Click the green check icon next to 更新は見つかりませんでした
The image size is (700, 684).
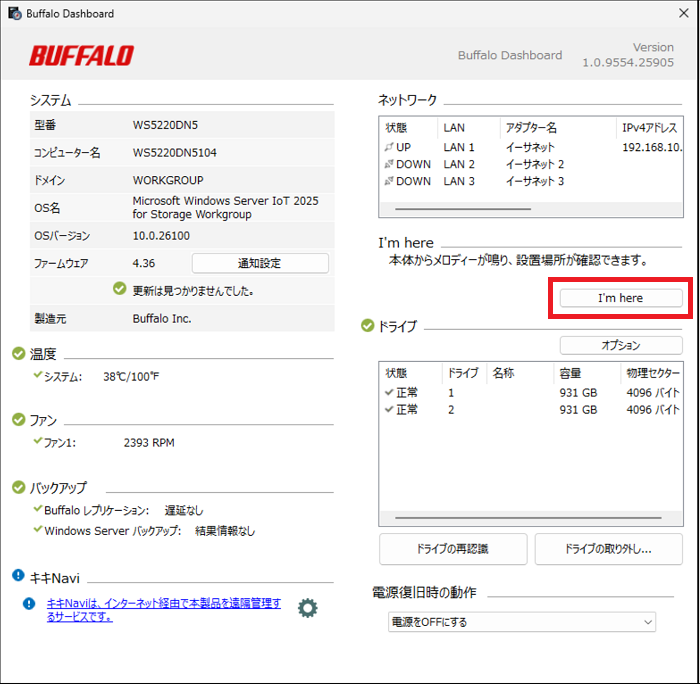point(120,288)
